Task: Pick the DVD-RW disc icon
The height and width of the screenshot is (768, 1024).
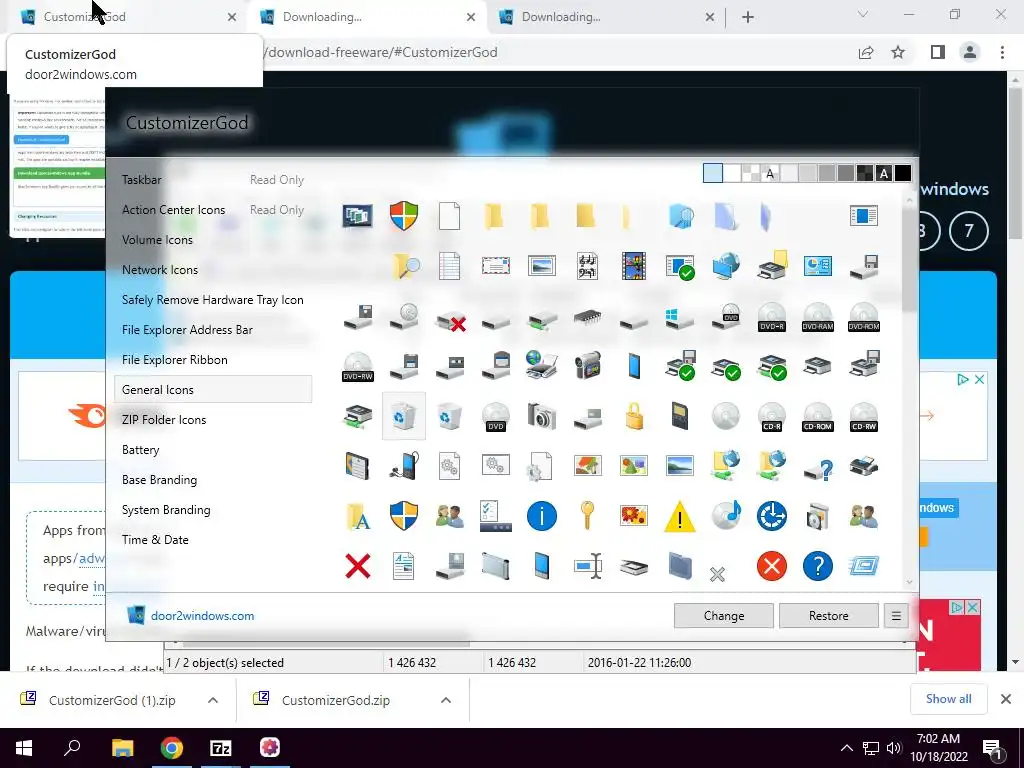Action: tap(358, 366)
